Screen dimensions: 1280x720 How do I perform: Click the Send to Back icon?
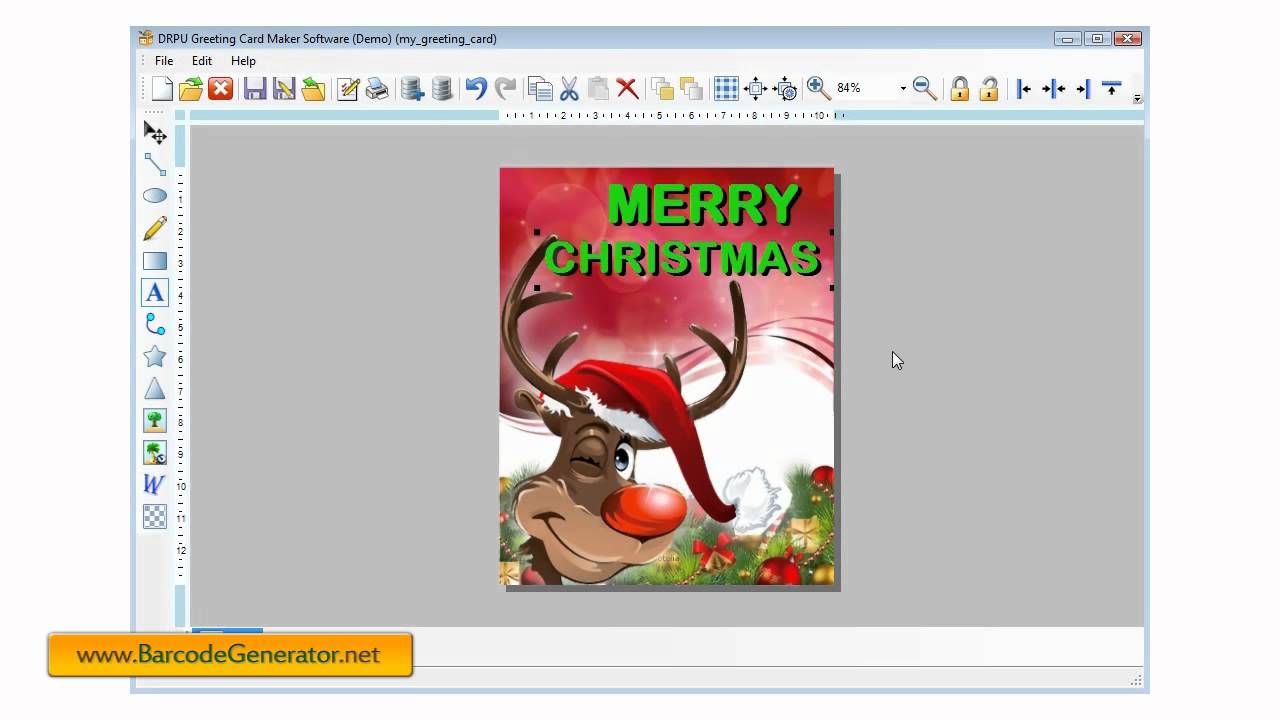[x=691, y=89]
